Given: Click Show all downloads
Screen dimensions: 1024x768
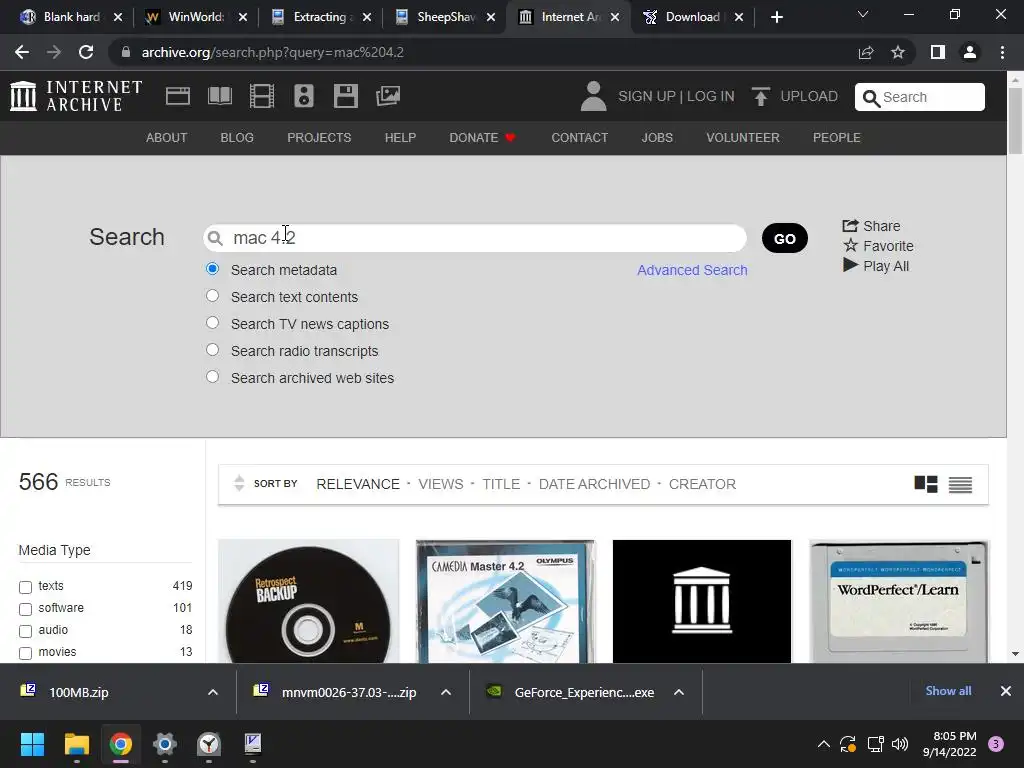Looking at the screenshot, I should (948, 691).
